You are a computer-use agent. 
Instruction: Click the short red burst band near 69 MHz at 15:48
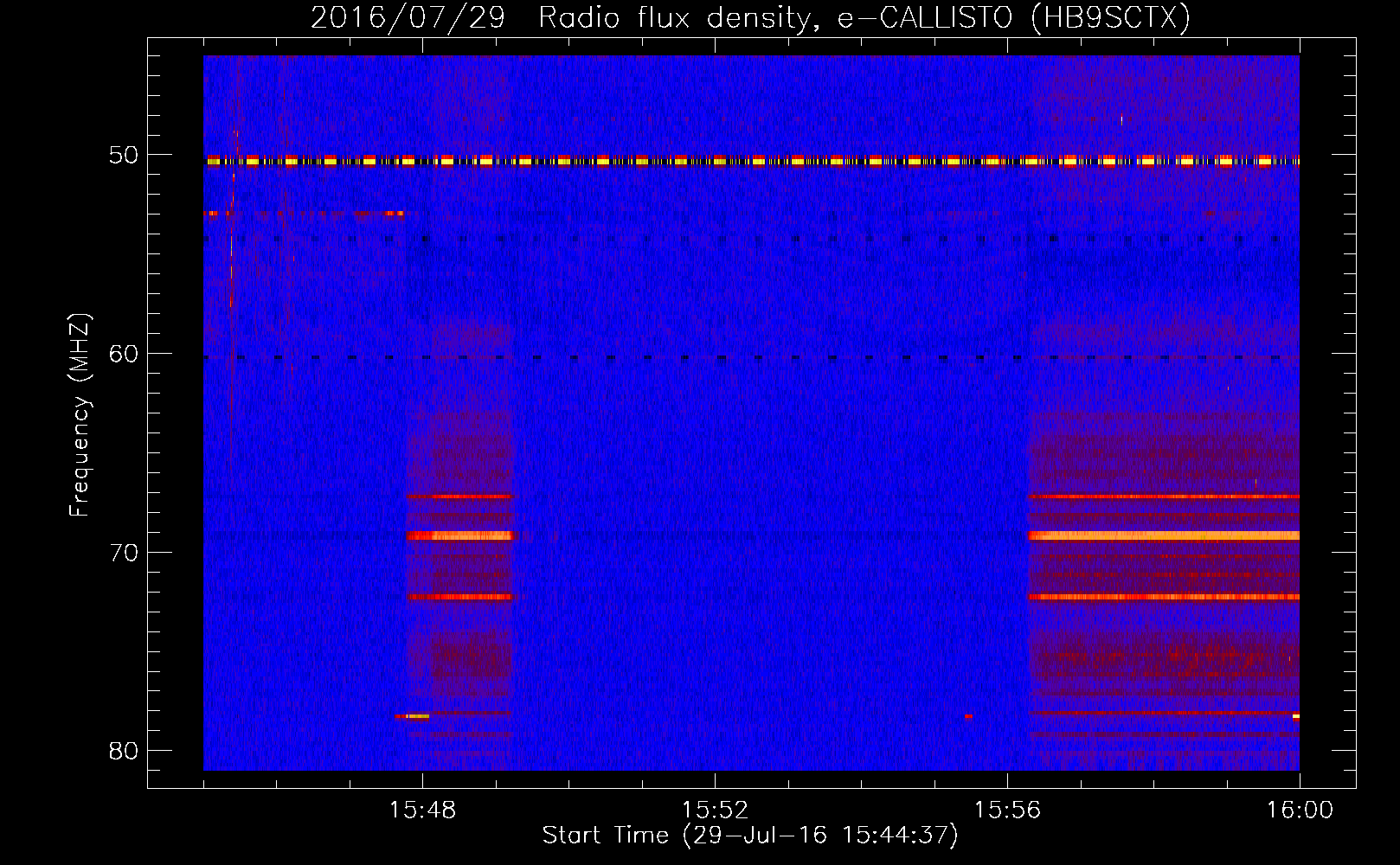[460, 535]
